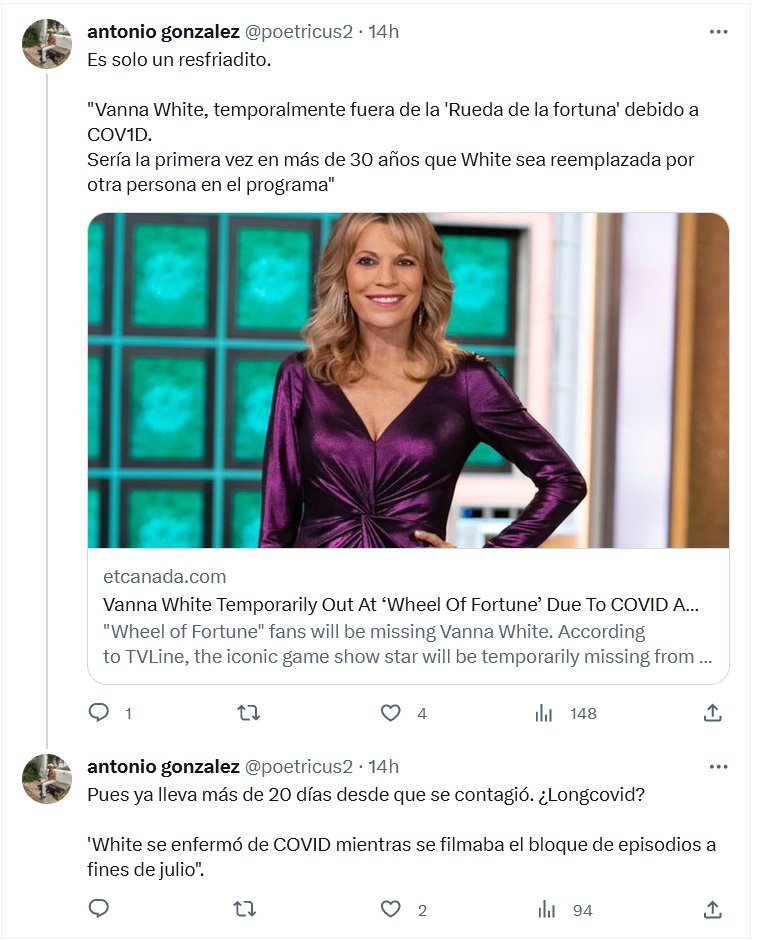Click @poetricus2 handle on second tweet
This screenshot has height=940, width=760.
tap(299, 767)
